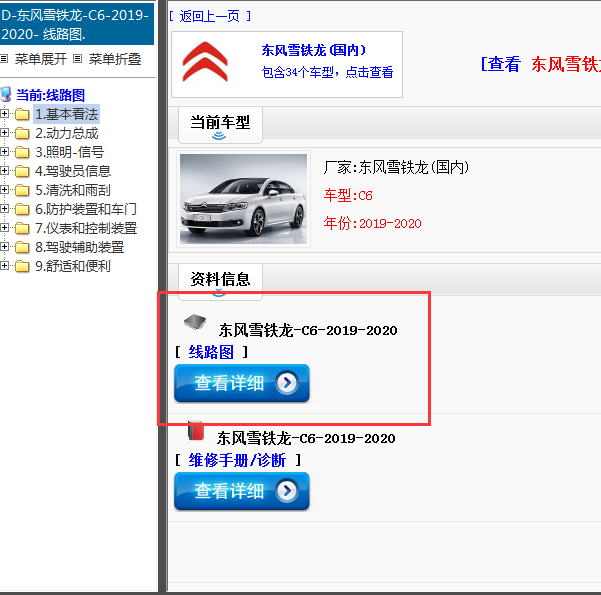The image size is (601, 595).
Task: Expand the 2.动力总成 tree node
Action: point(4,133)
